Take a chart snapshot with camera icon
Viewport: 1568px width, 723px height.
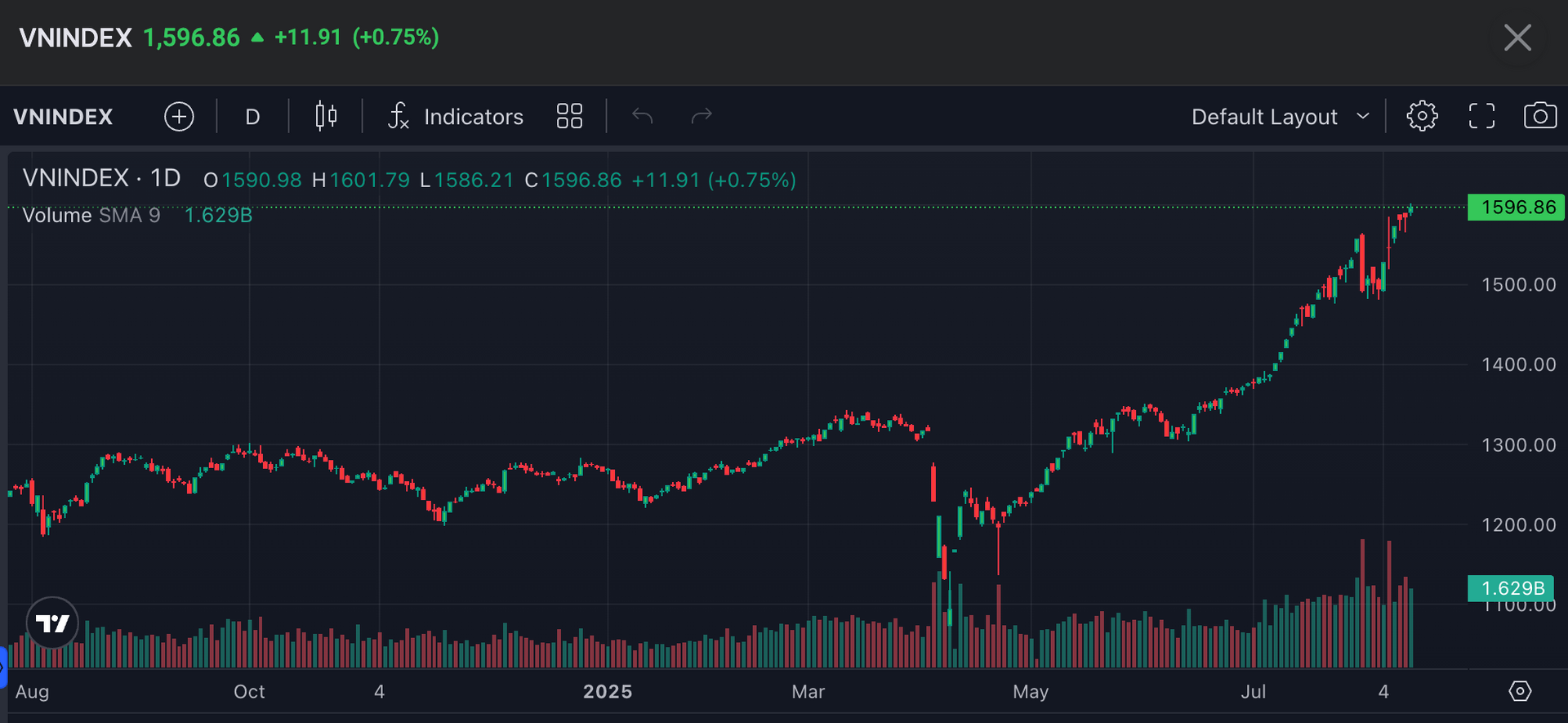(1540, 117)
